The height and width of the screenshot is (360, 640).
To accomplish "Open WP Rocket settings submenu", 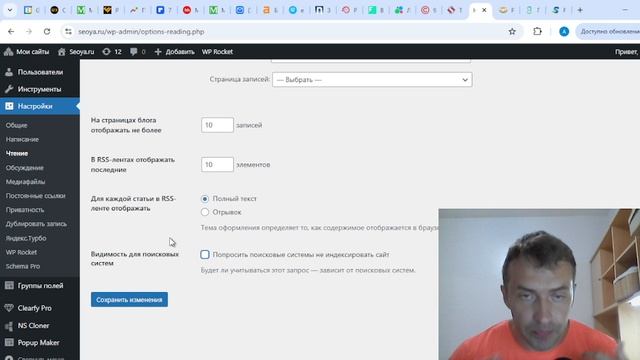I will [x=21, y=252].
